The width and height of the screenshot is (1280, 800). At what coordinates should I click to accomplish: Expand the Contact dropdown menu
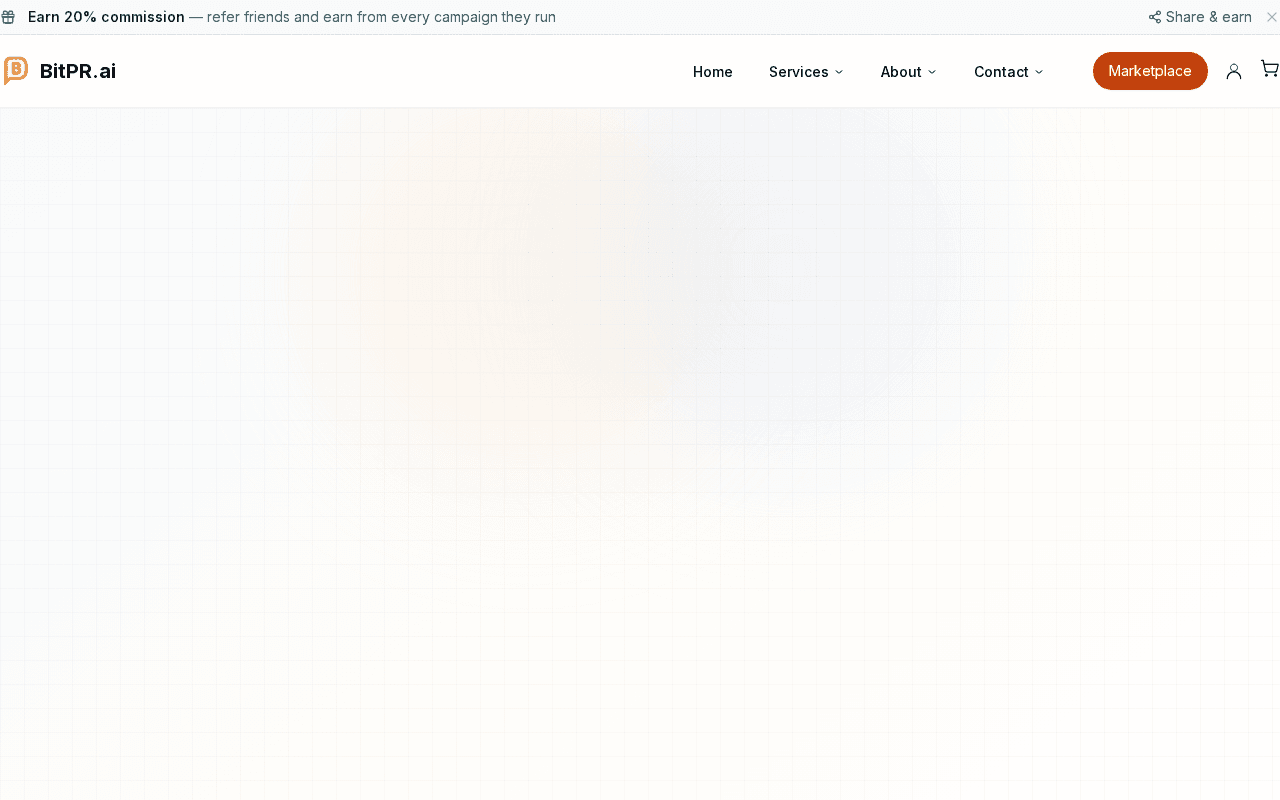[1008, 72]
